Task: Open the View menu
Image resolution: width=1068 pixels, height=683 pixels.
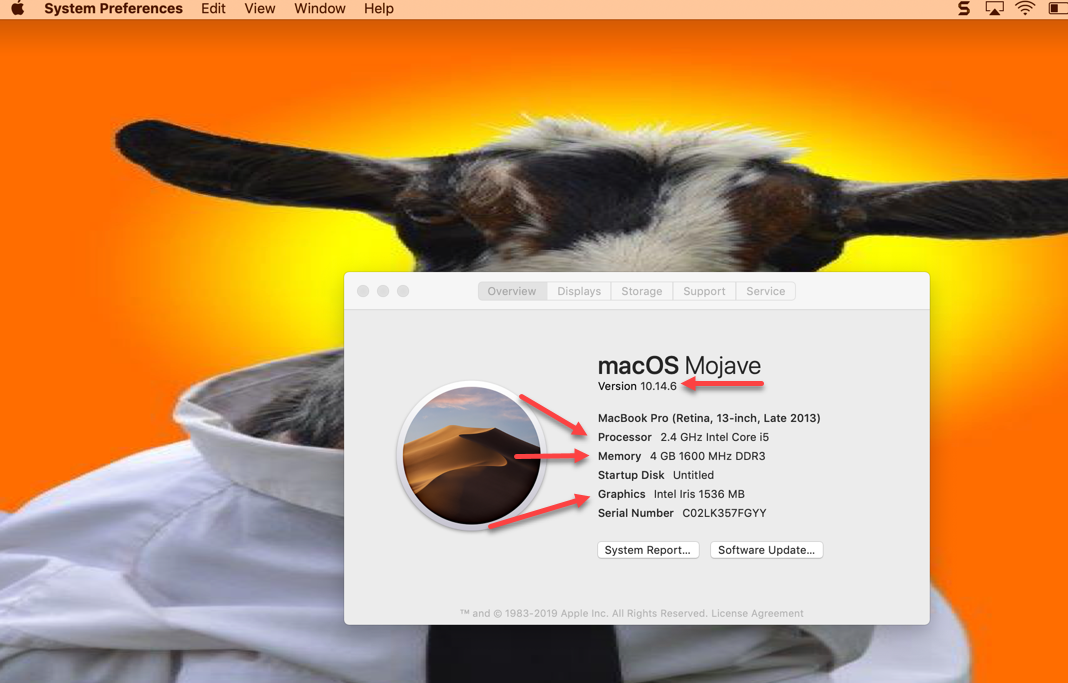Action: coord(260,8)
